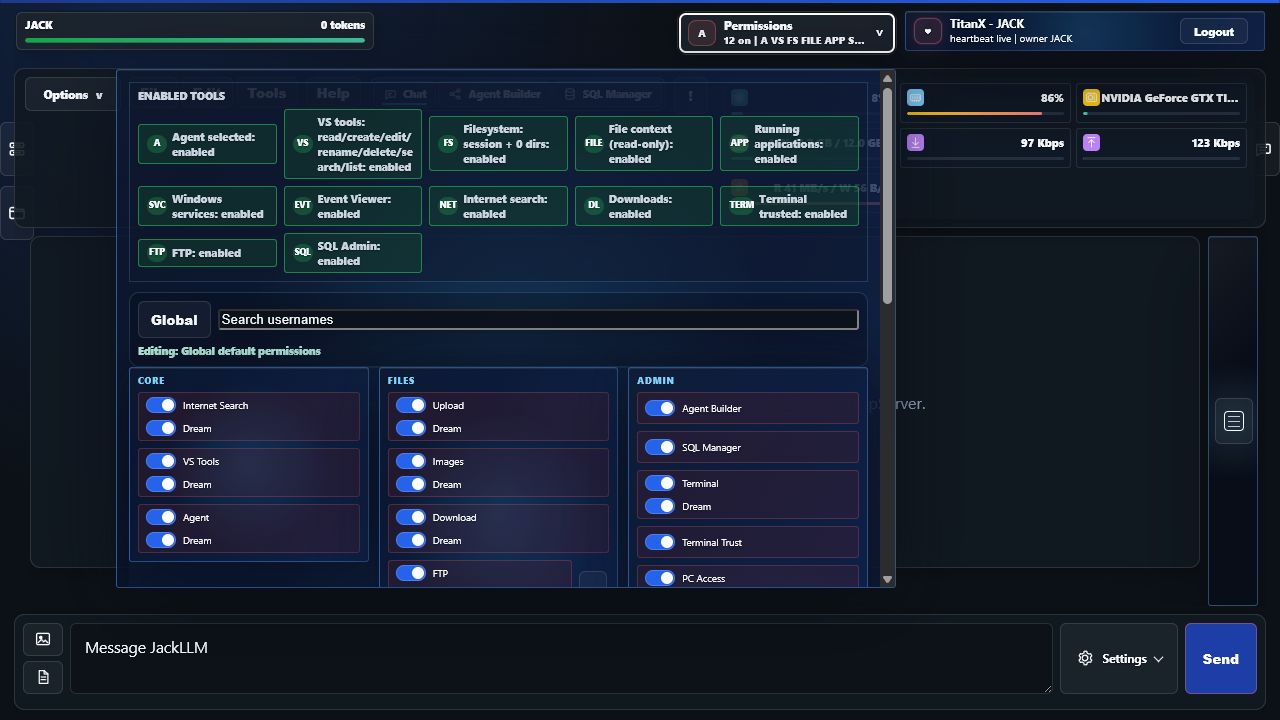Toggle the Images permission switch

point(411,461)
